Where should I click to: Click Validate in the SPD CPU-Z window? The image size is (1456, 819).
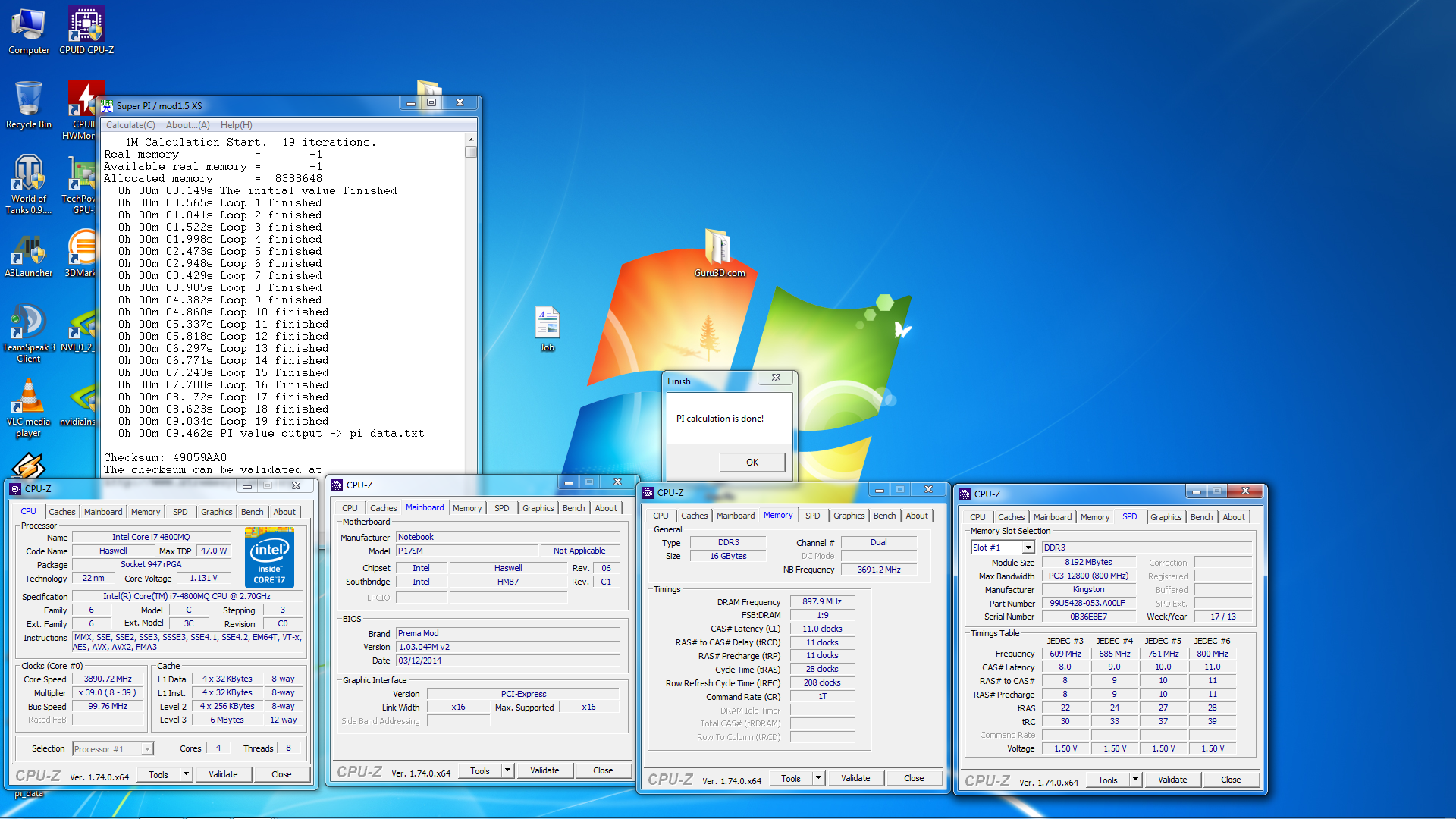[1172, 780]
